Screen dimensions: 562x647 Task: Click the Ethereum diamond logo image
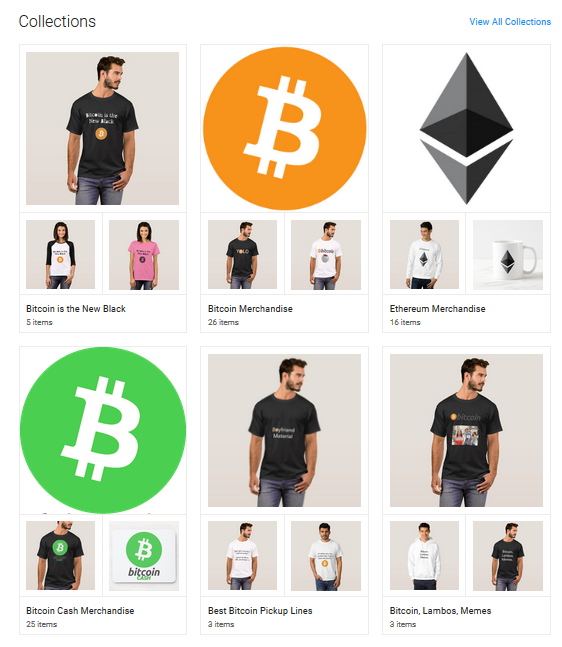click(x=466, y=128)
